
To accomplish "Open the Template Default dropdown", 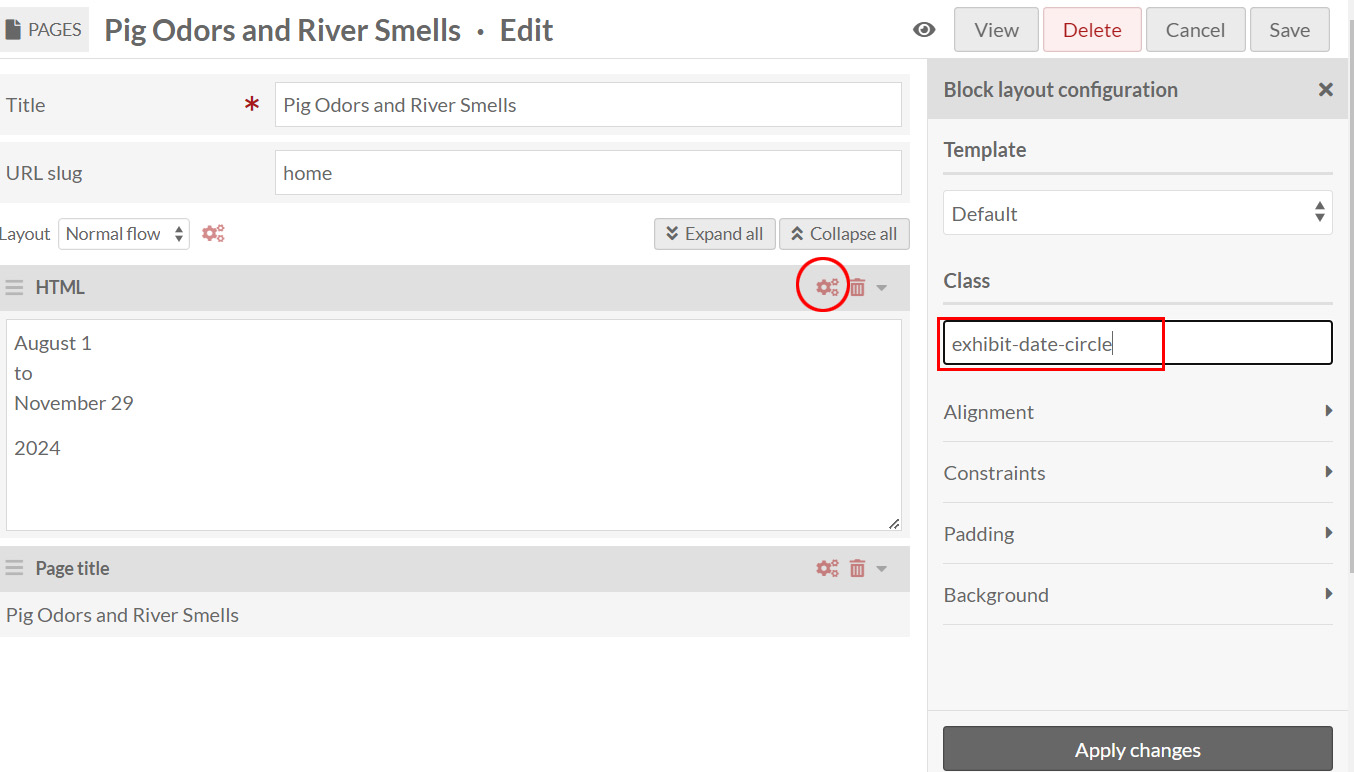I will point(1137,214).
